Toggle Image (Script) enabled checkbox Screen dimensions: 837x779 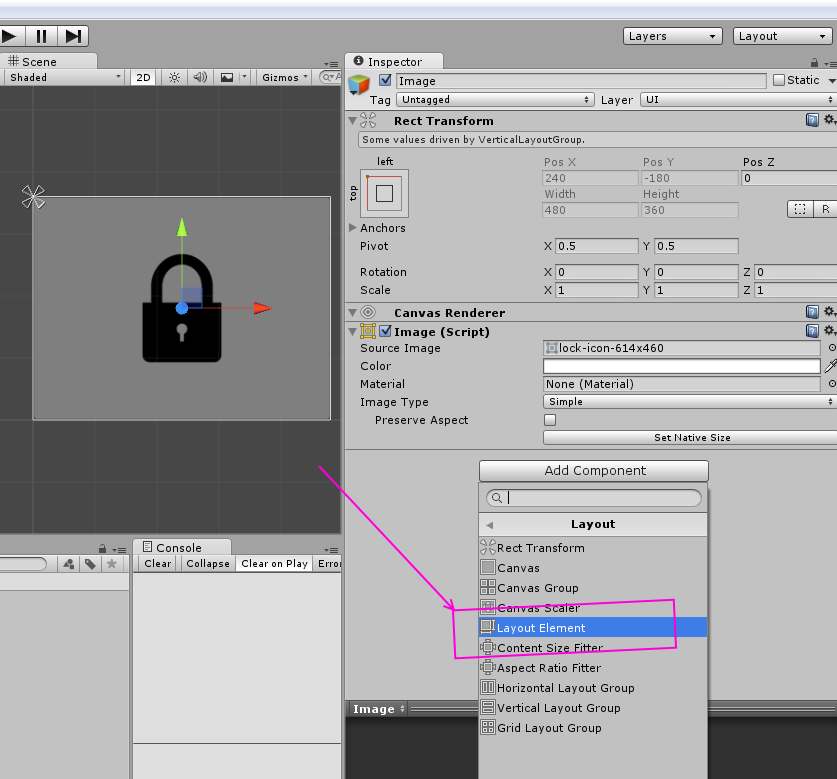385,331
